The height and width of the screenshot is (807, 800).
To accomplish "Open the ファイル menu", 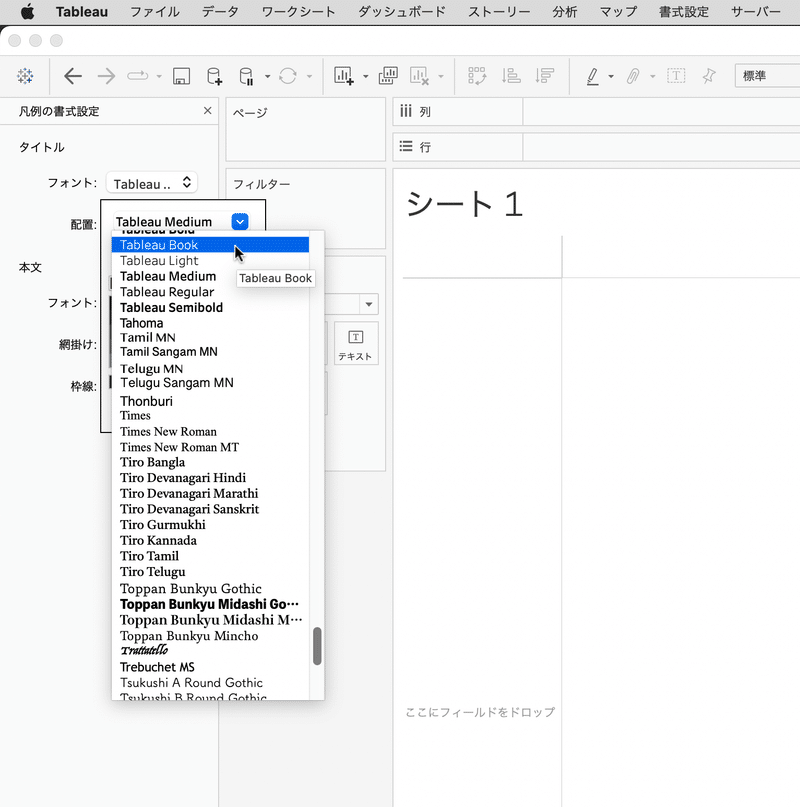I will pyautogui.click(x=154, y=12).
